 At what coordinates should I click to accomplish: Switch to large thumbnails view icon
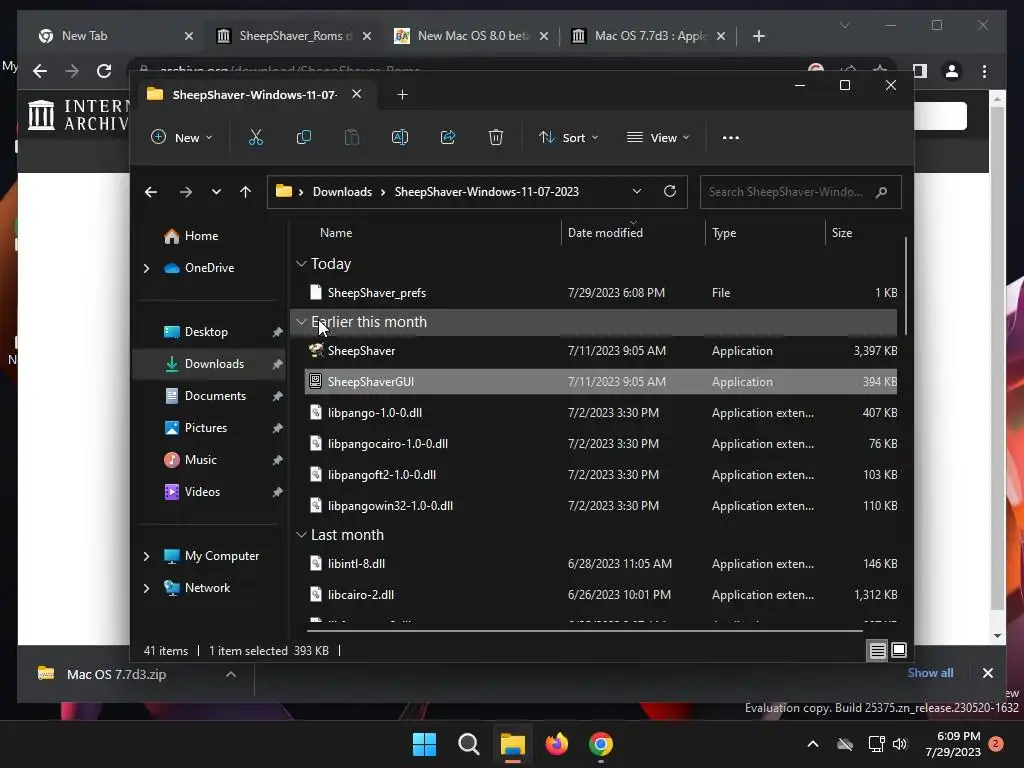click(x=899, y=650)
